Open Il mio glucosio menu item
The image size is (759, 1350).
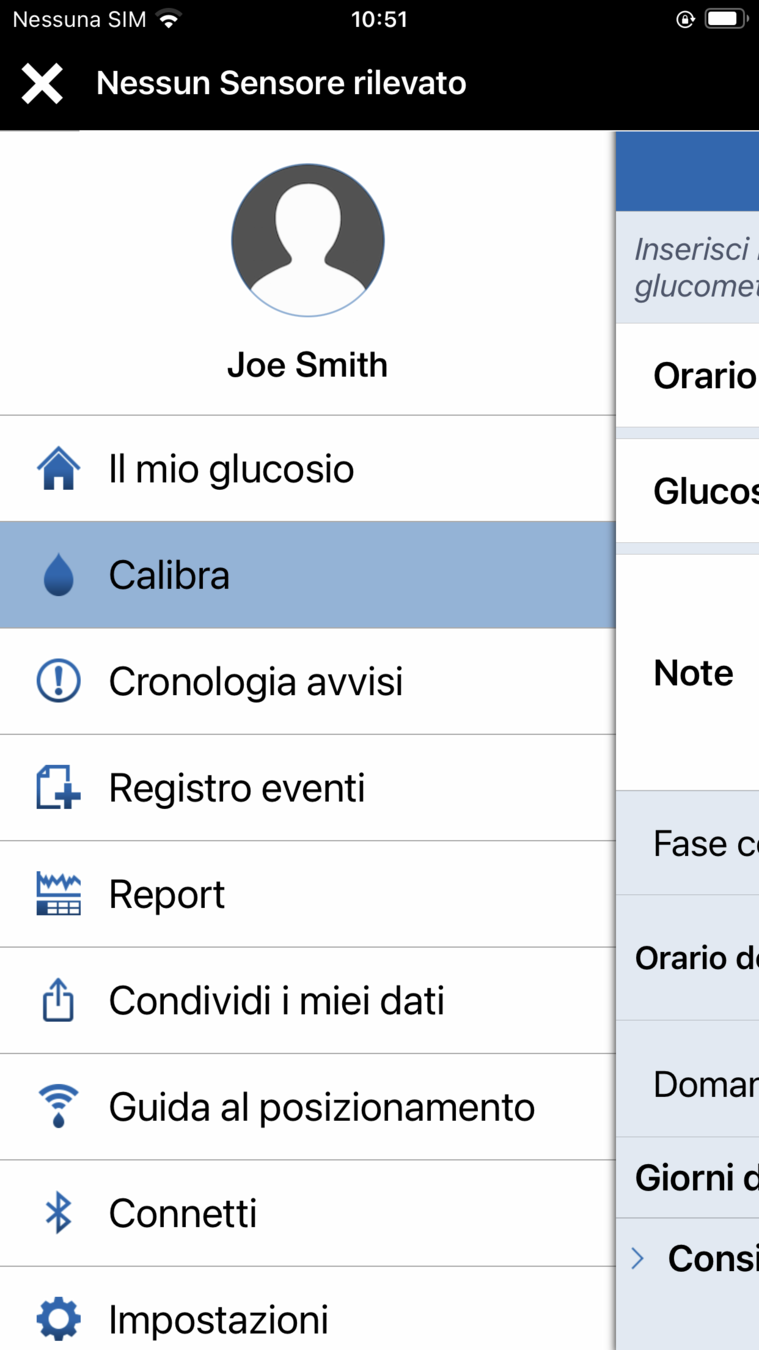click(231, 469)
